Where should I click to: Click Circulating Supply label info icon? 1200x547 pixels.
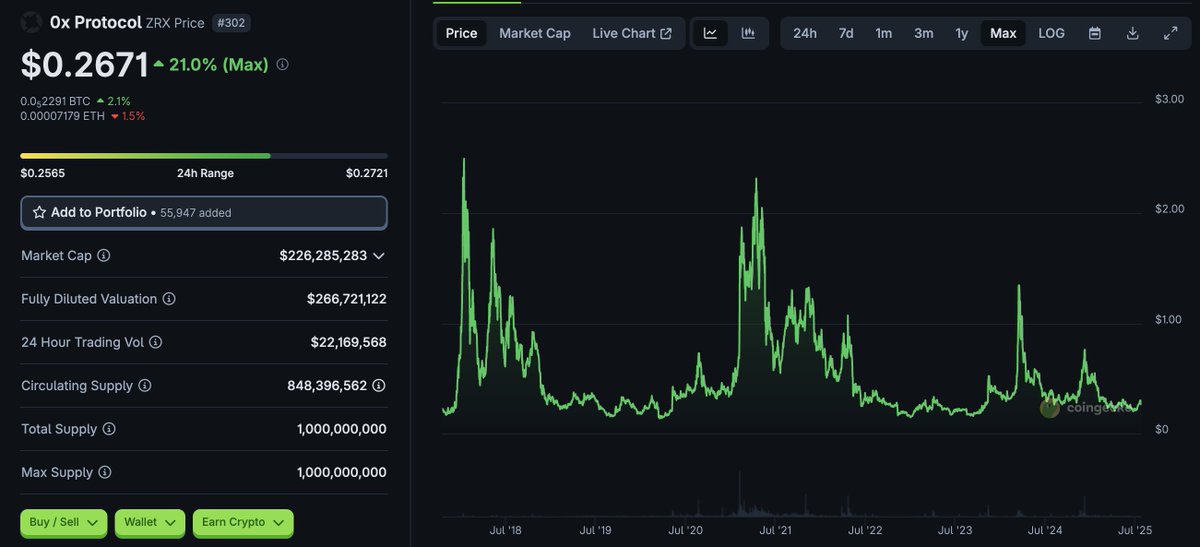[145, 386]
